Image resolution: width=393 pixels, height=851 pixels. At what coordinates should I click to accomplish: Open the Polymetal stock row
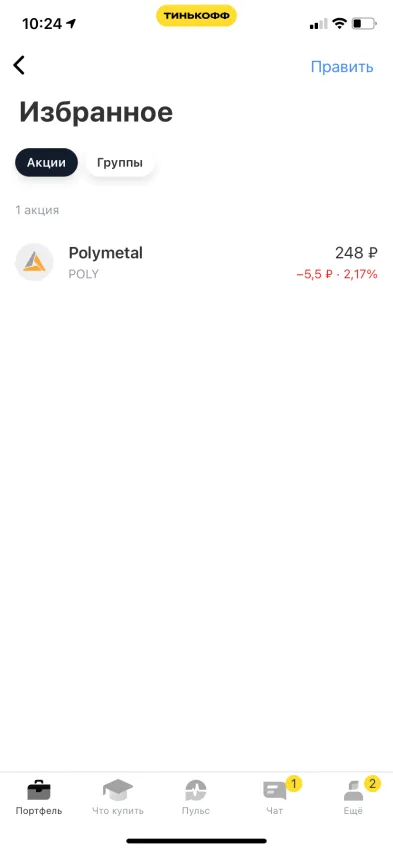tap(196, 262)
